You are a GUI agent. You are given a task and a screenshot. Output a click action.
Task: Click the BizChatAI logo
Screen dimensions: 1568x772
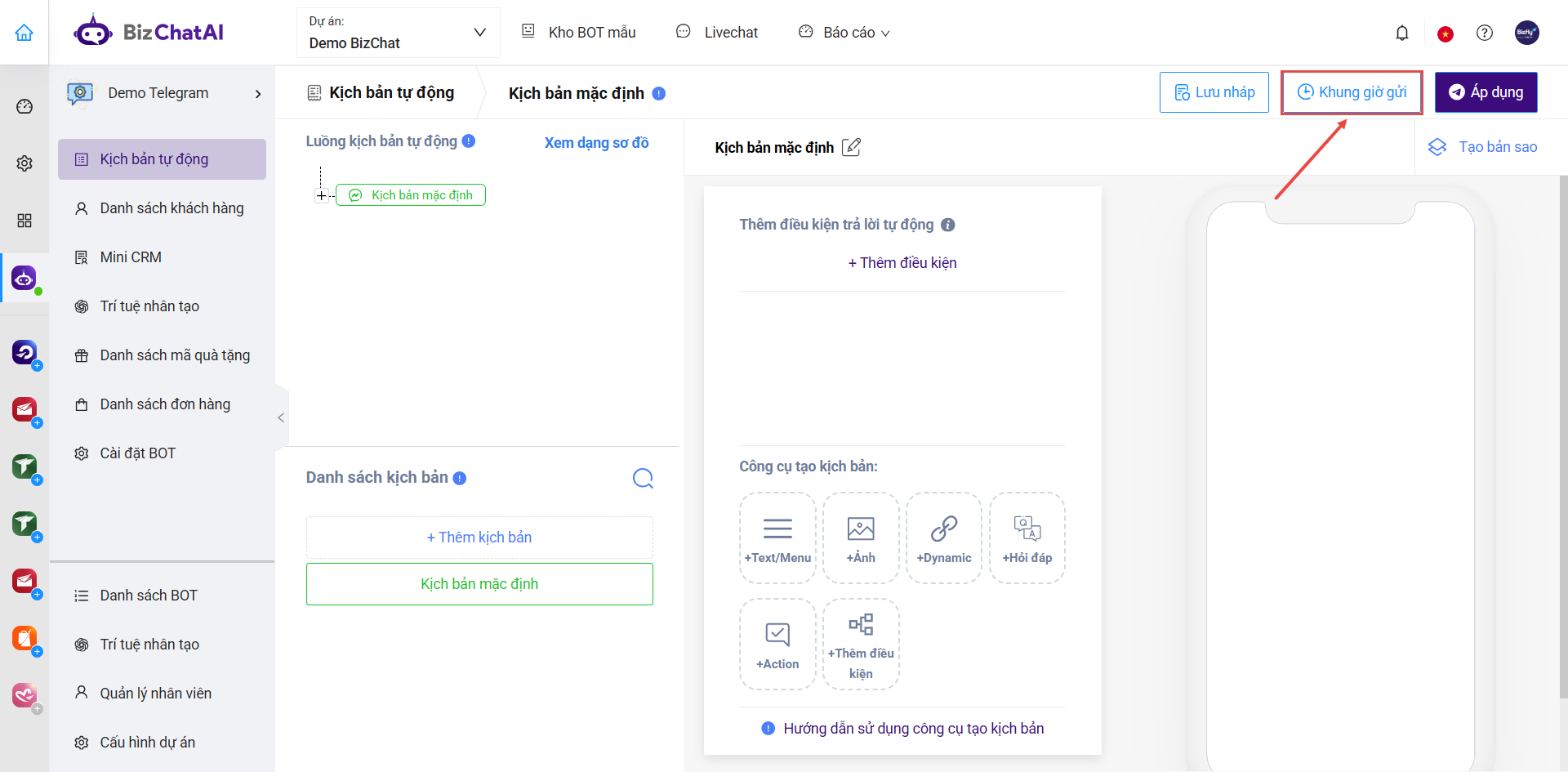(x=149, y=33)
